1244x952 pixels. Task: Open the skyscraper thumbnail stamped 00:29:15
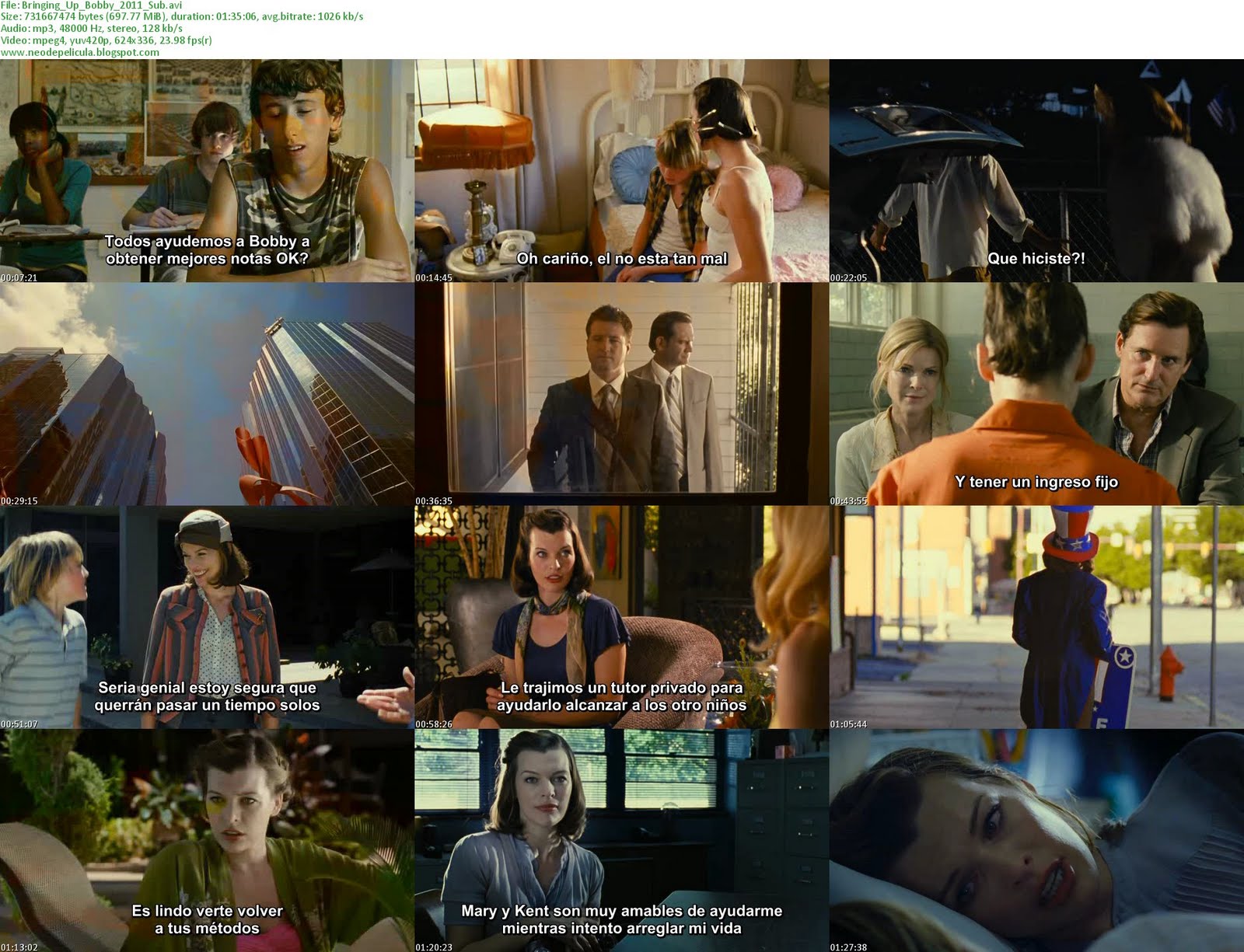coord(206,394)
